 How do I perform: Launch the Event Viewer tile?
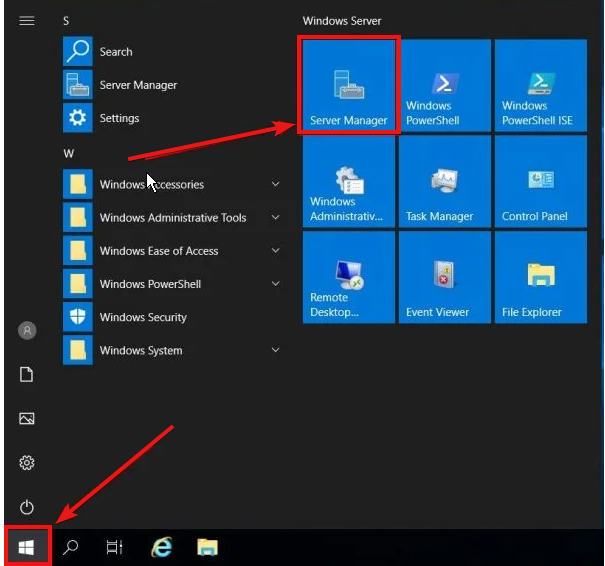[x=443, y=278]
